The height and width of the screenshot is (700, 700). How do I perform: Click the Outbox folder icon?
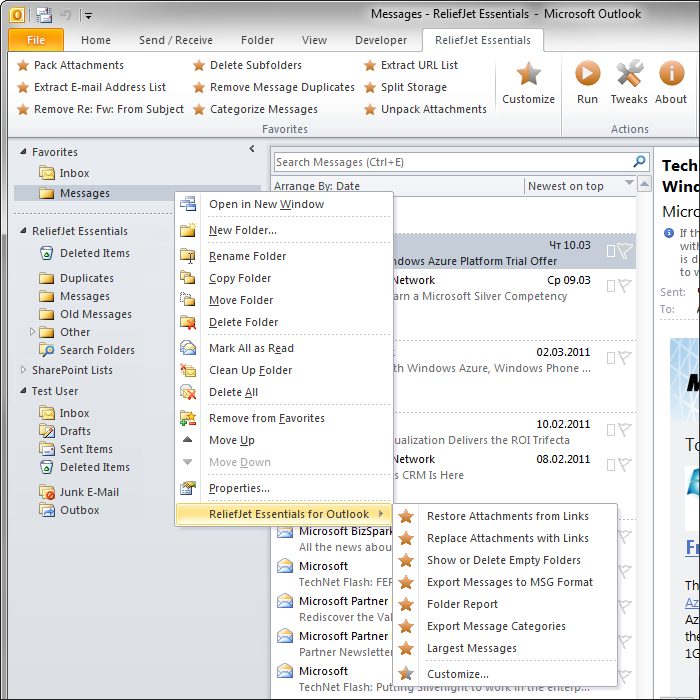click(46, 510)
